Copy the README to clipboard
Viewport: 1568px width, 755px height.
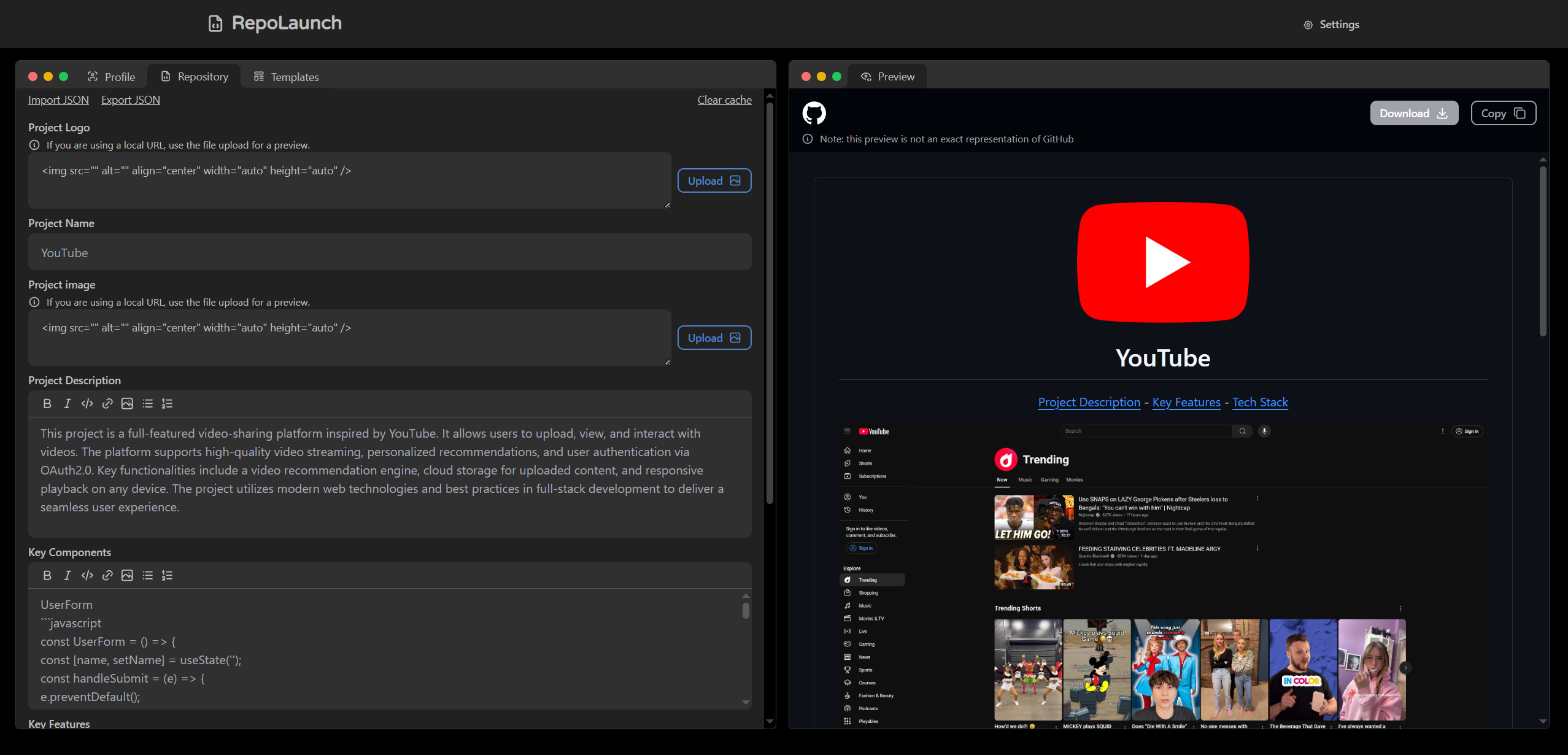tap(1503, 113)
